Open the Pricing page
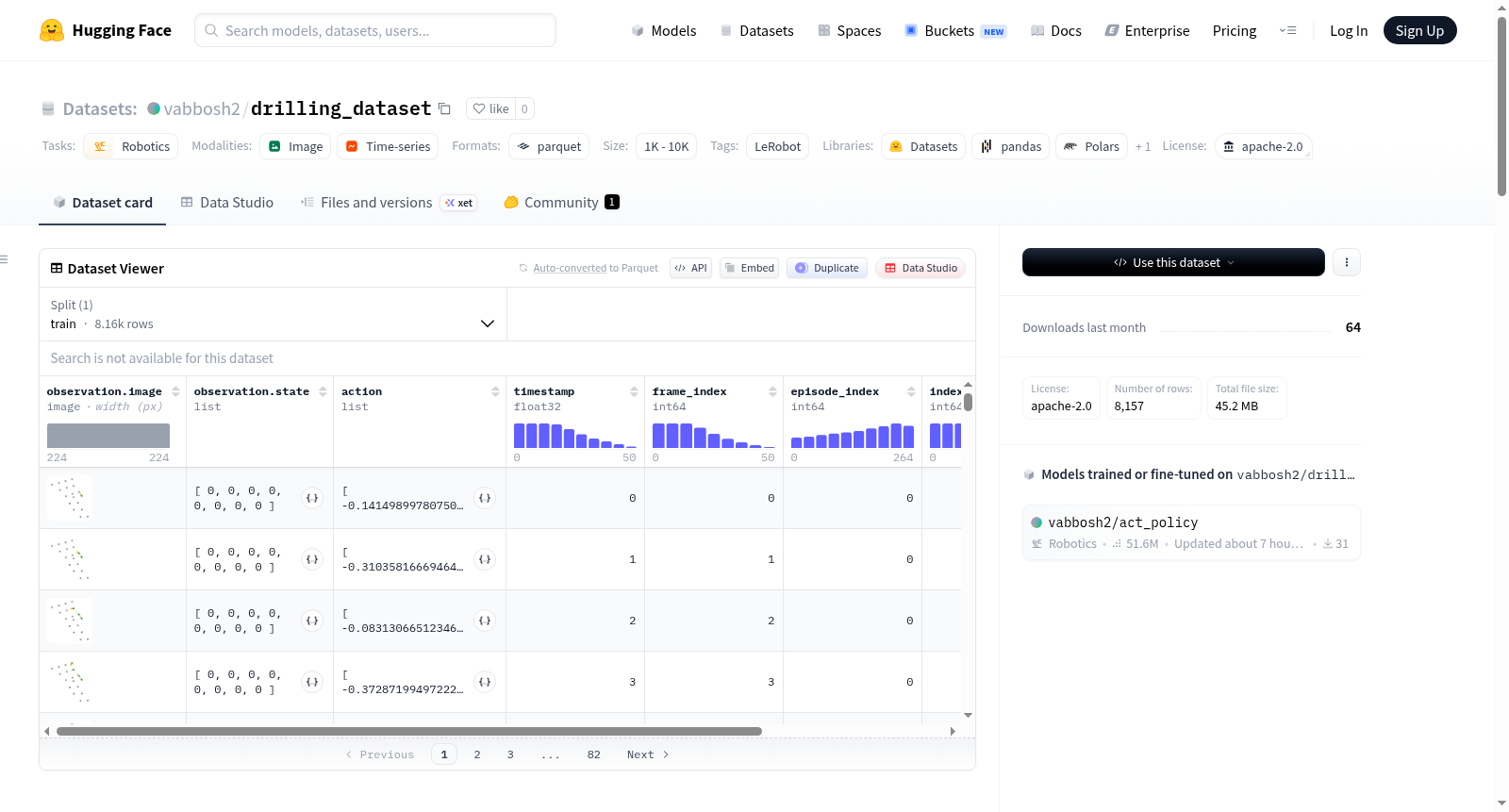 click(1235, 30)
